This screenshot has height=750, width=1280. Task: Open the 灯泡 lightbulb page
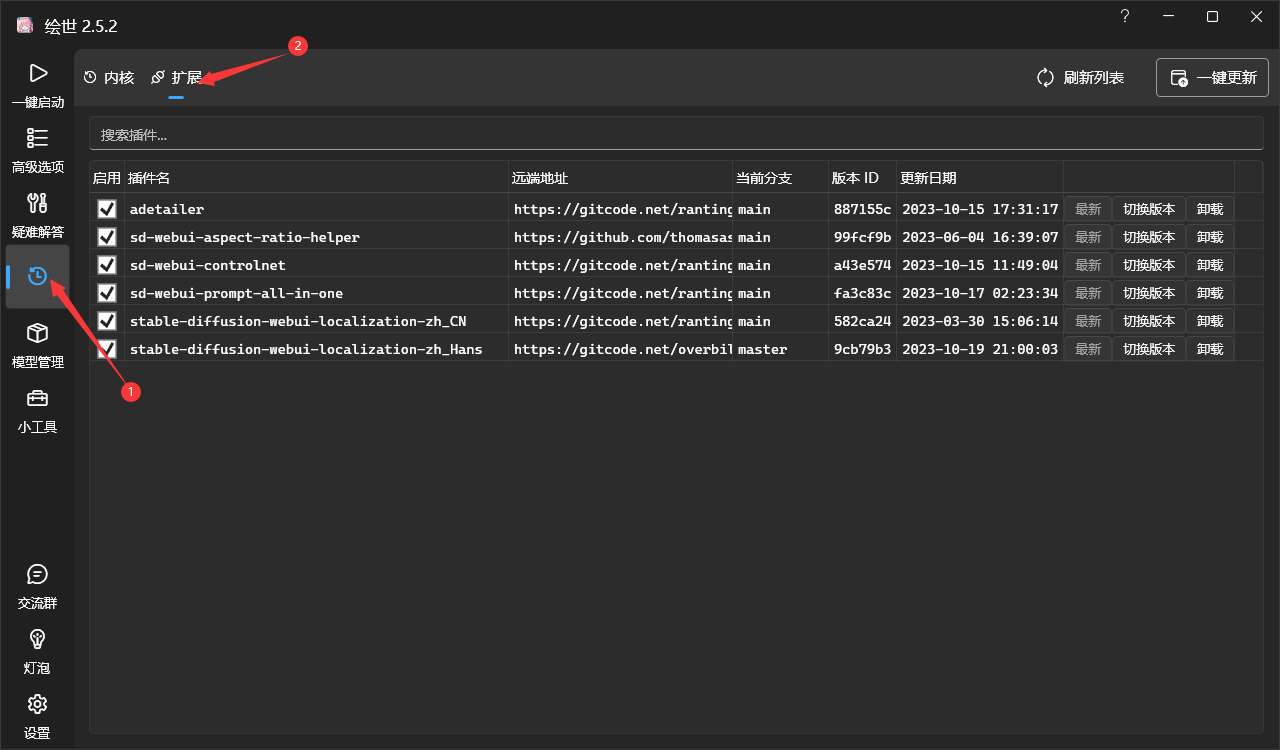tap(37, 651)
